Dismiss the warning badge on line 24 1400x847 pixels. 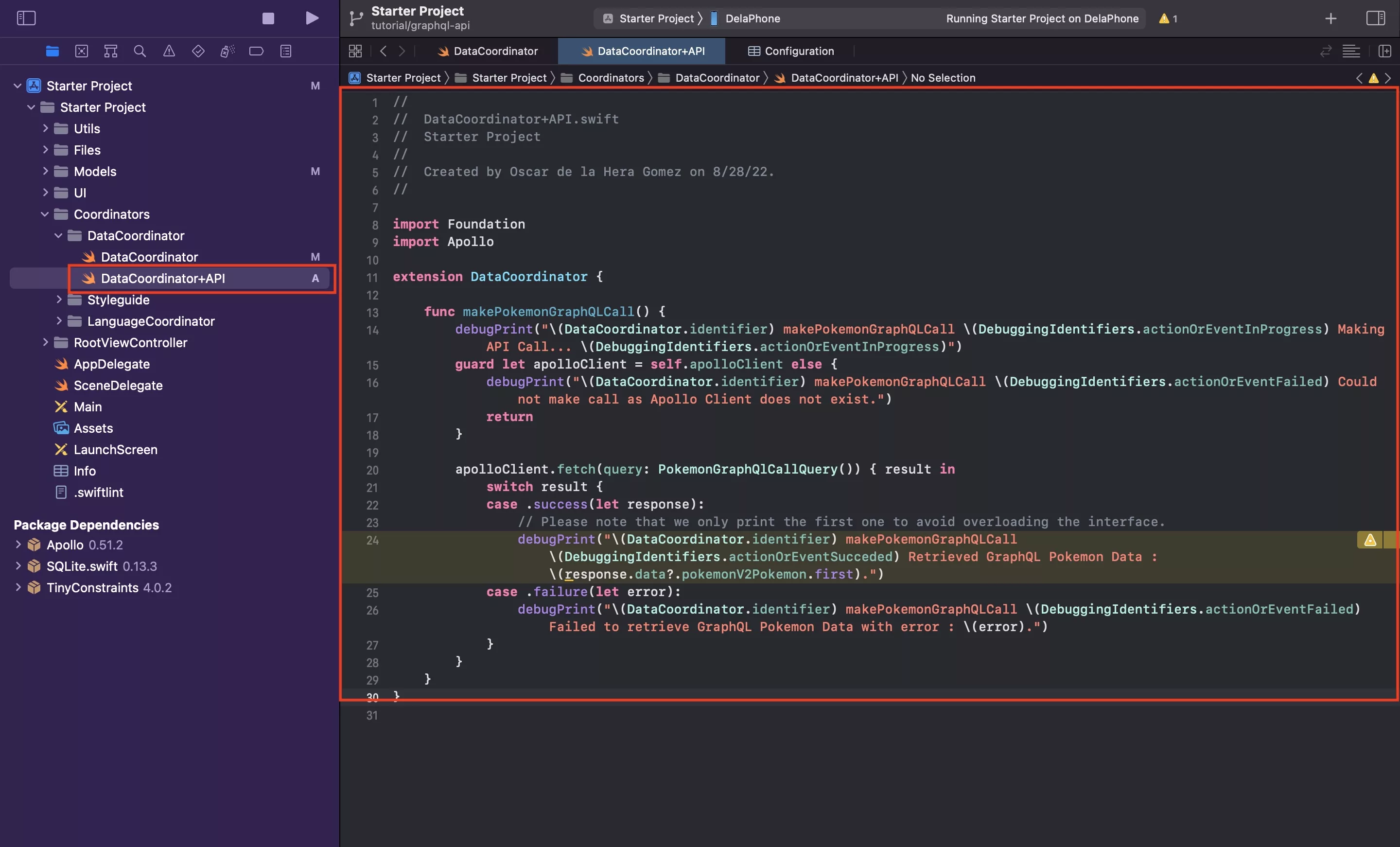[1370, 540]
